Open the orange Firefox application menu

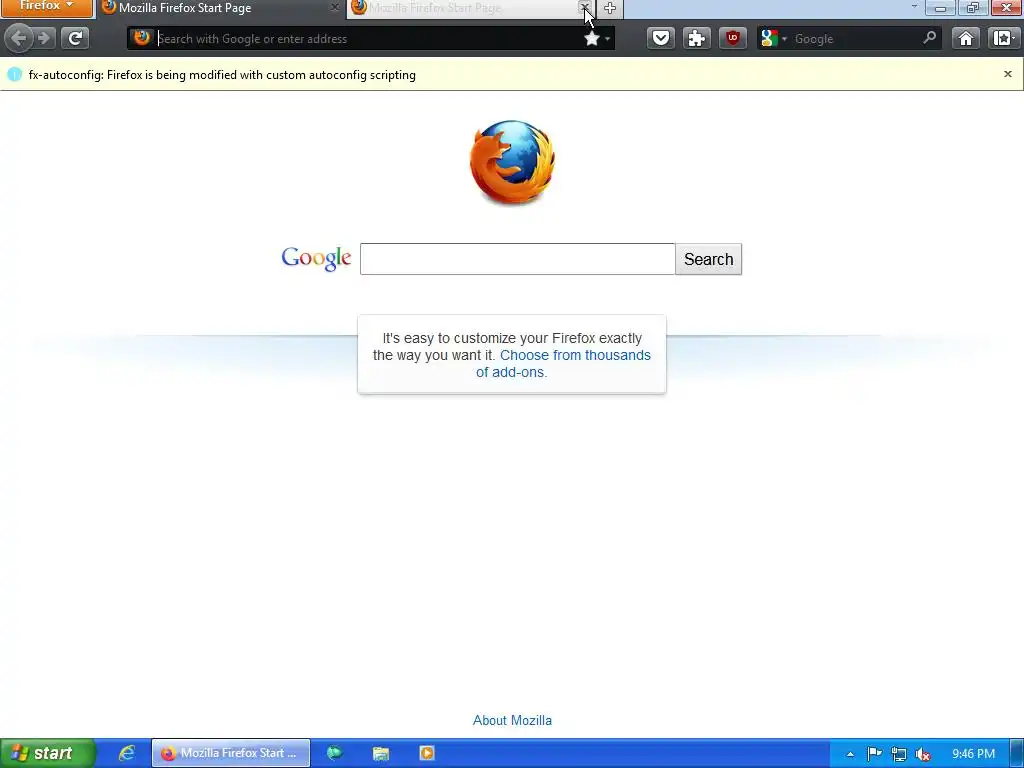coord(46,7)
